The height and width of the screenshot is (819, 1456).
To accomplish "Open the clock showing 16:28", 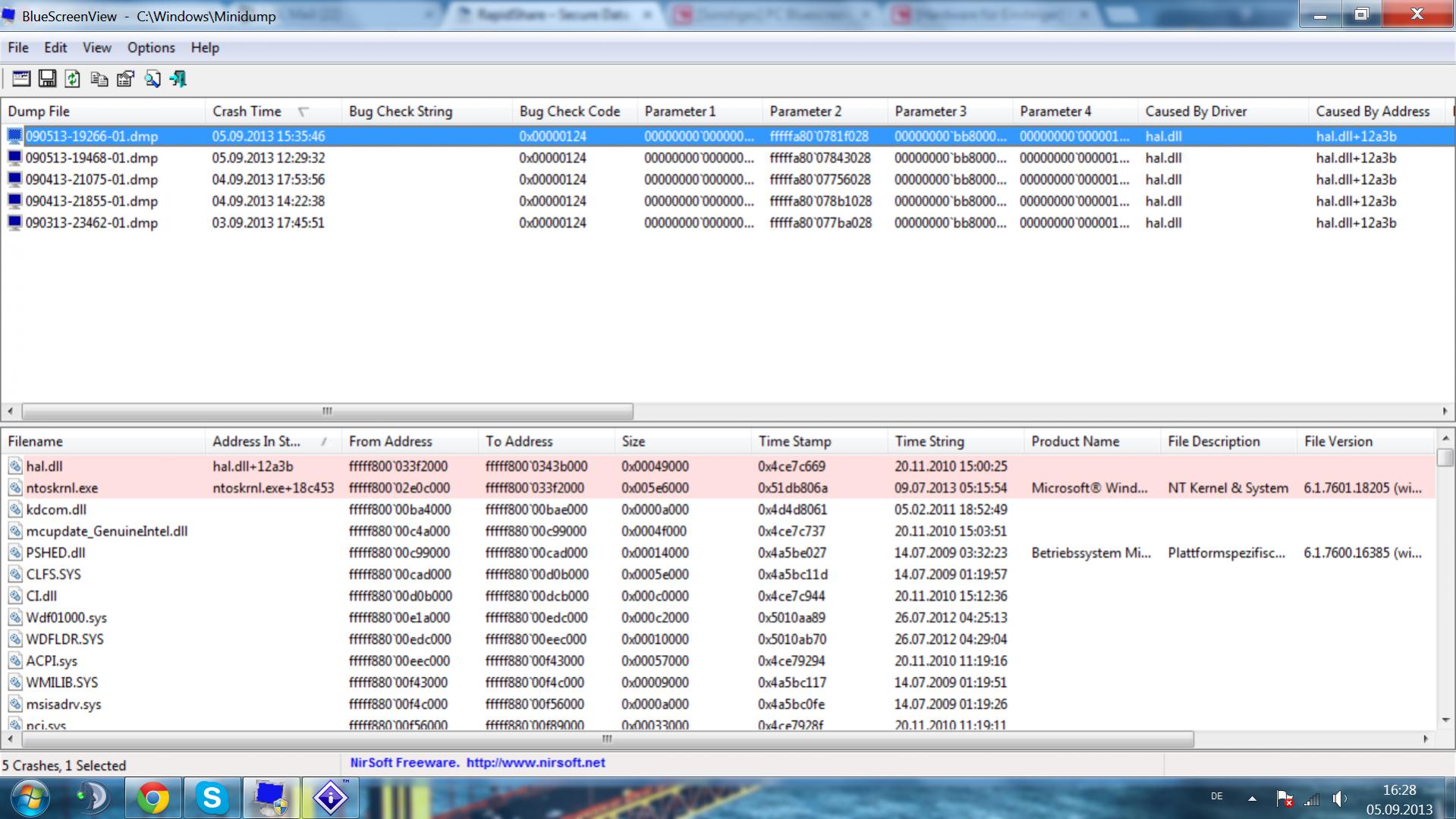I will 1399,800.
